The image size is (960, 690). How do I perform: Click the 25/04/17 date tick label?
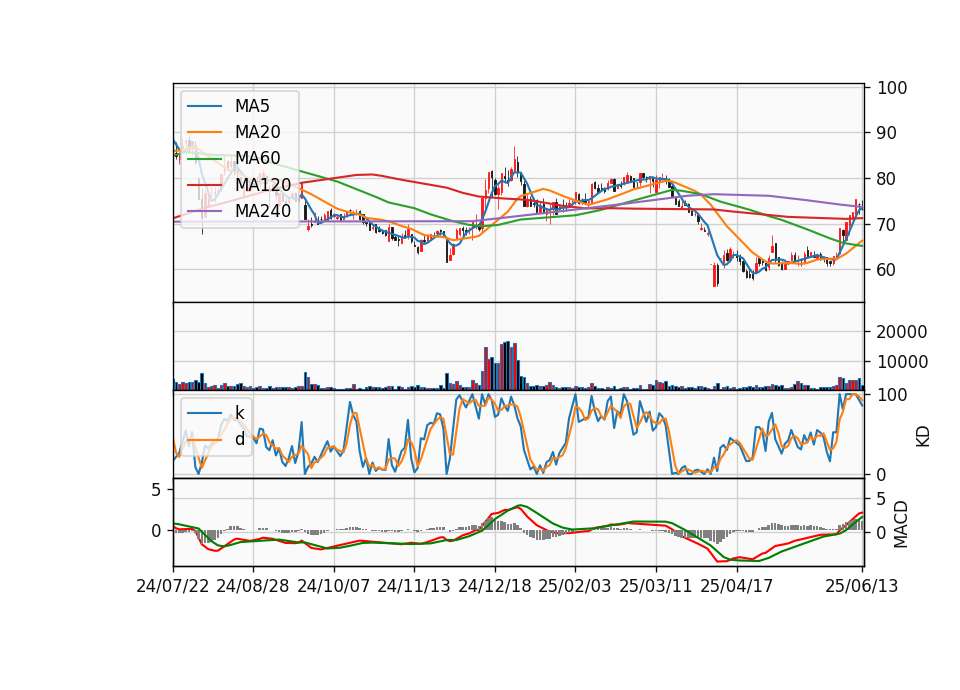pos(737,586)
